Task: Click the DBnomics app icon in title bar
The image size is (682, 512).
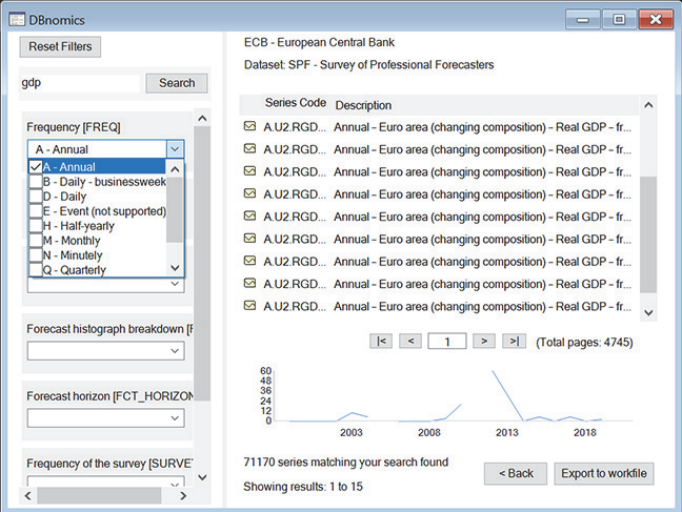Action: [x=17, y=20]
